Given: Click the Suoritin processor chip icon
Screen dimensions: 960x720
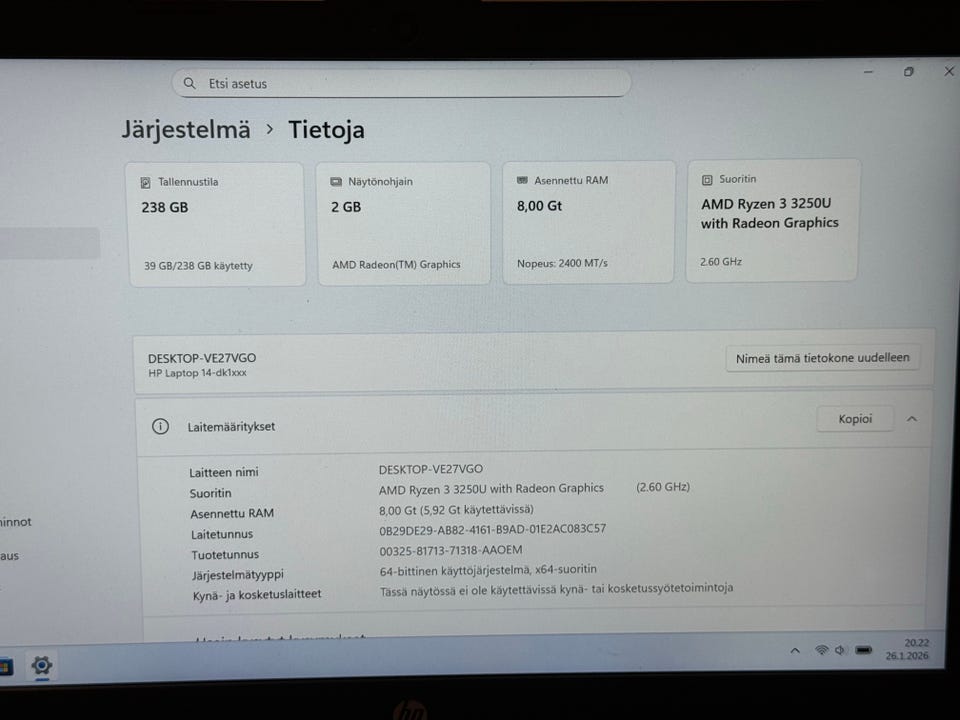Looking at the screenshot, I should [x=707, y=180].
